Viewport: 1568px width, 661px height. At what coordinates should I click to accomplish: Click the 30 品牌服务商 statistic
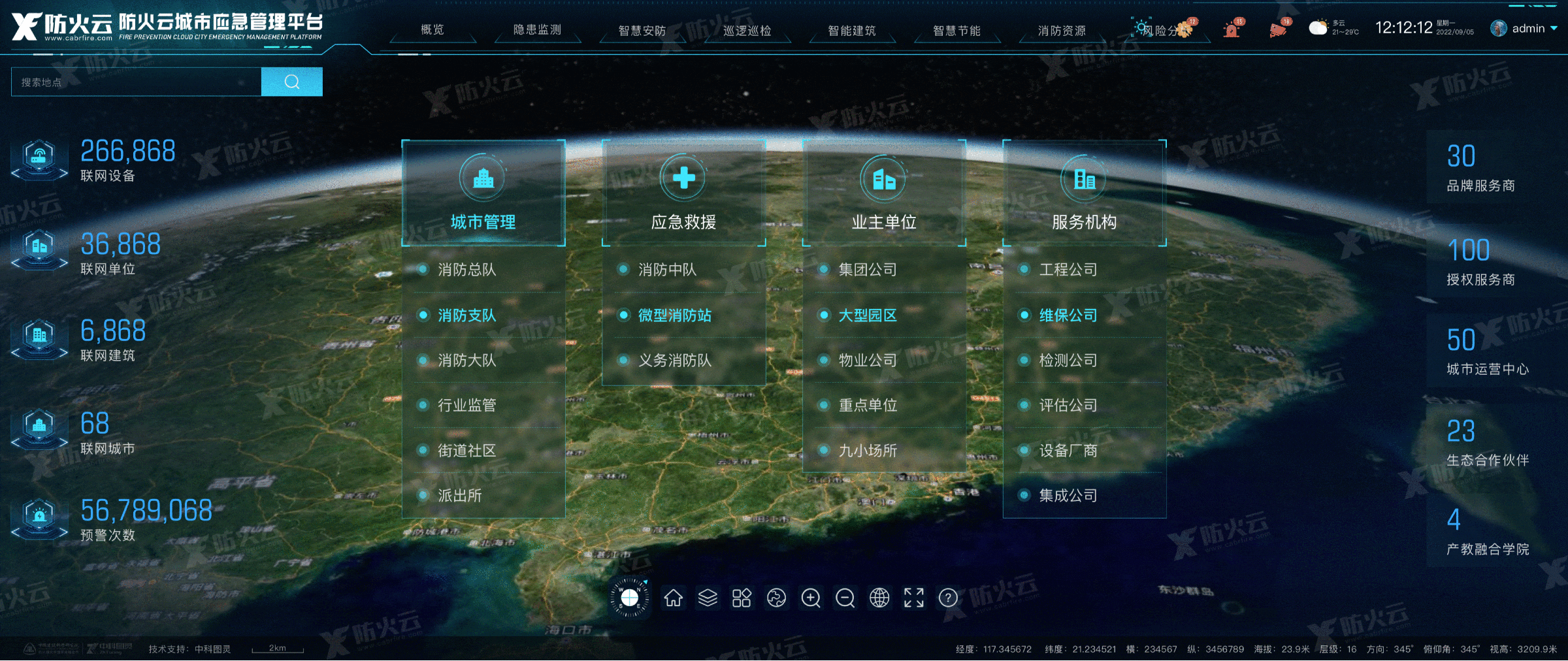(x=1480, y=168)
